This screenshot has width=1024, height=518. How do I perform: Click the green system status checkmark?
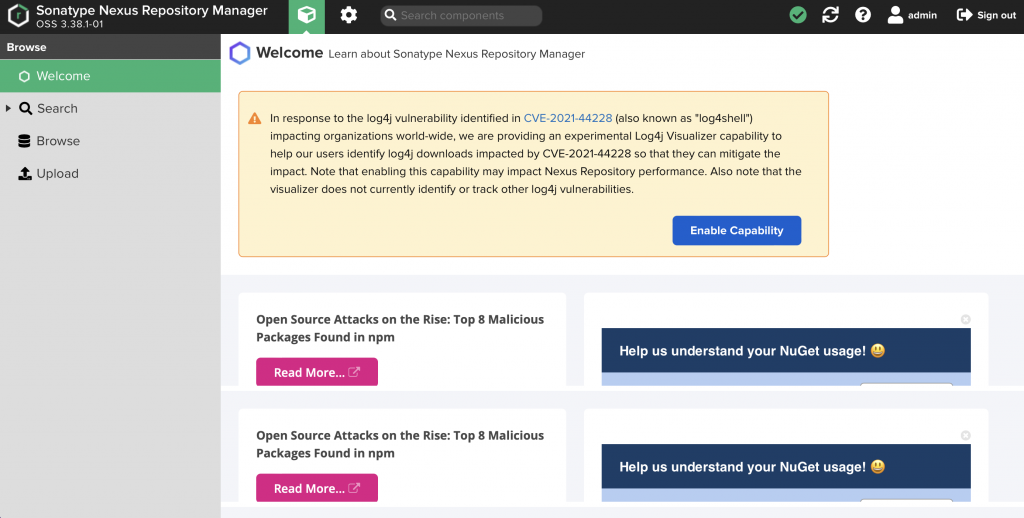(x=797, y=16)
